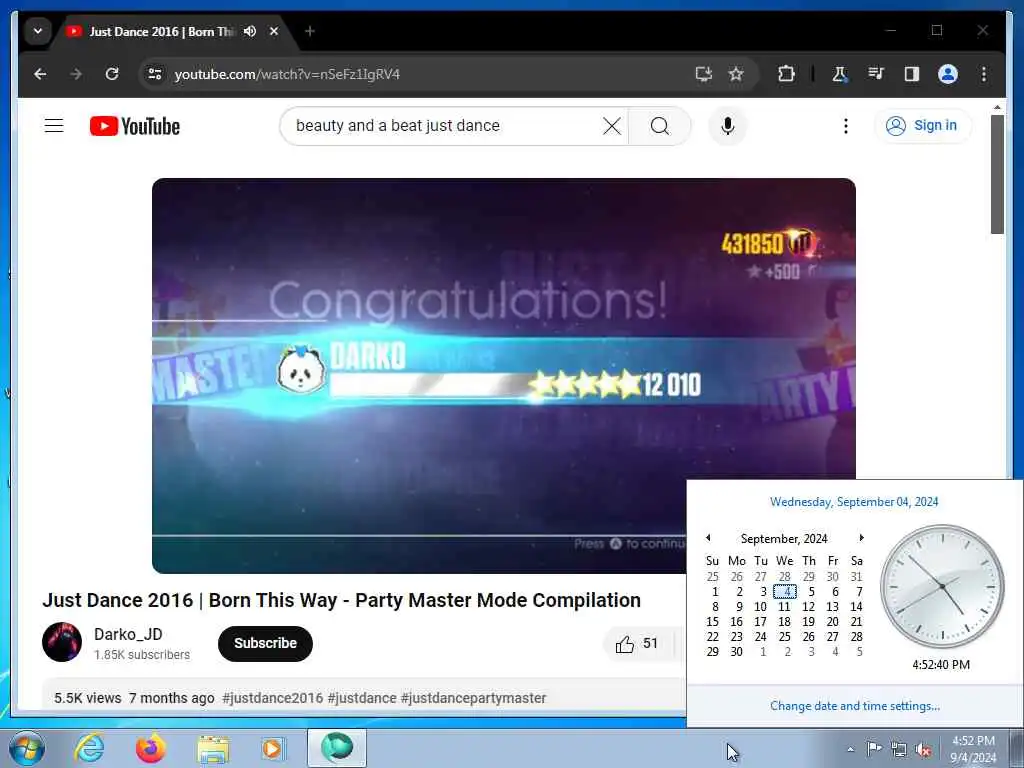Close the Just Dance 2016 browser tab
Viewport: 1024px width, 768px height.
(x=274, y=31)
